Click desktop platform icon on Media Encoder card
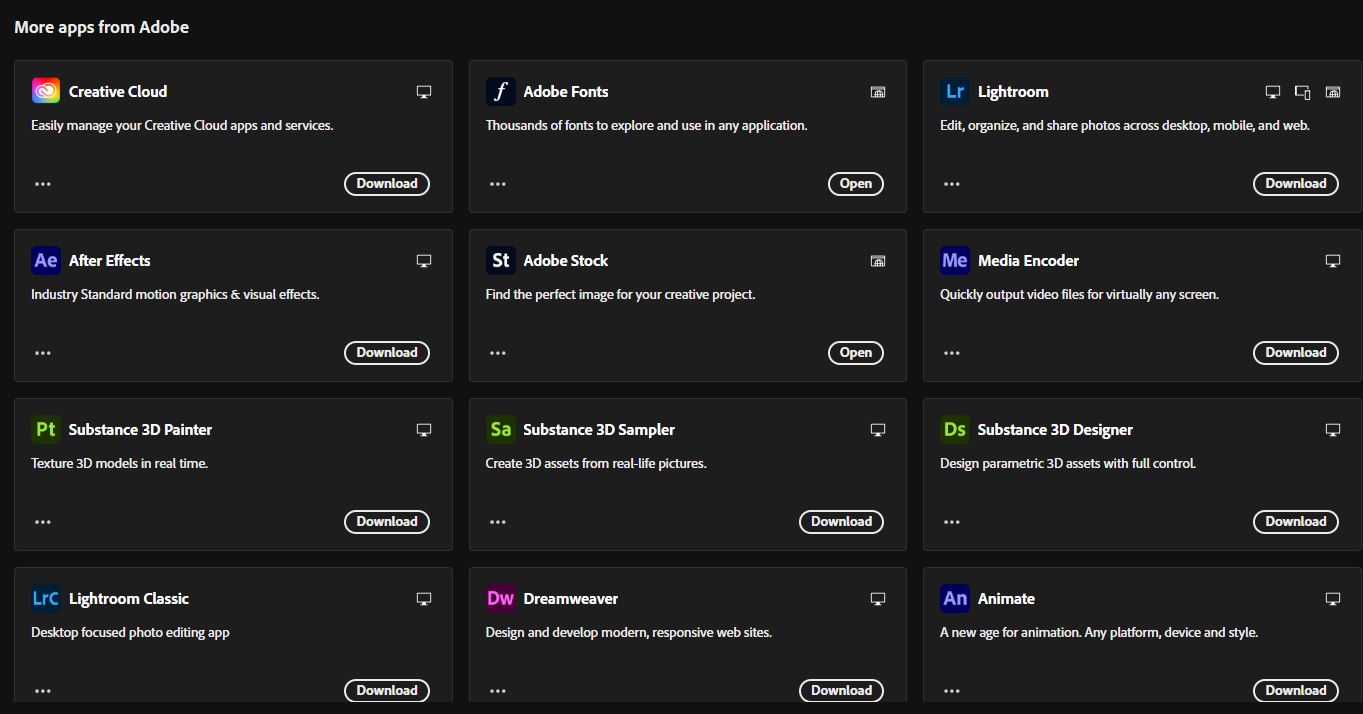The image size is (1363, 714). 1333,261
